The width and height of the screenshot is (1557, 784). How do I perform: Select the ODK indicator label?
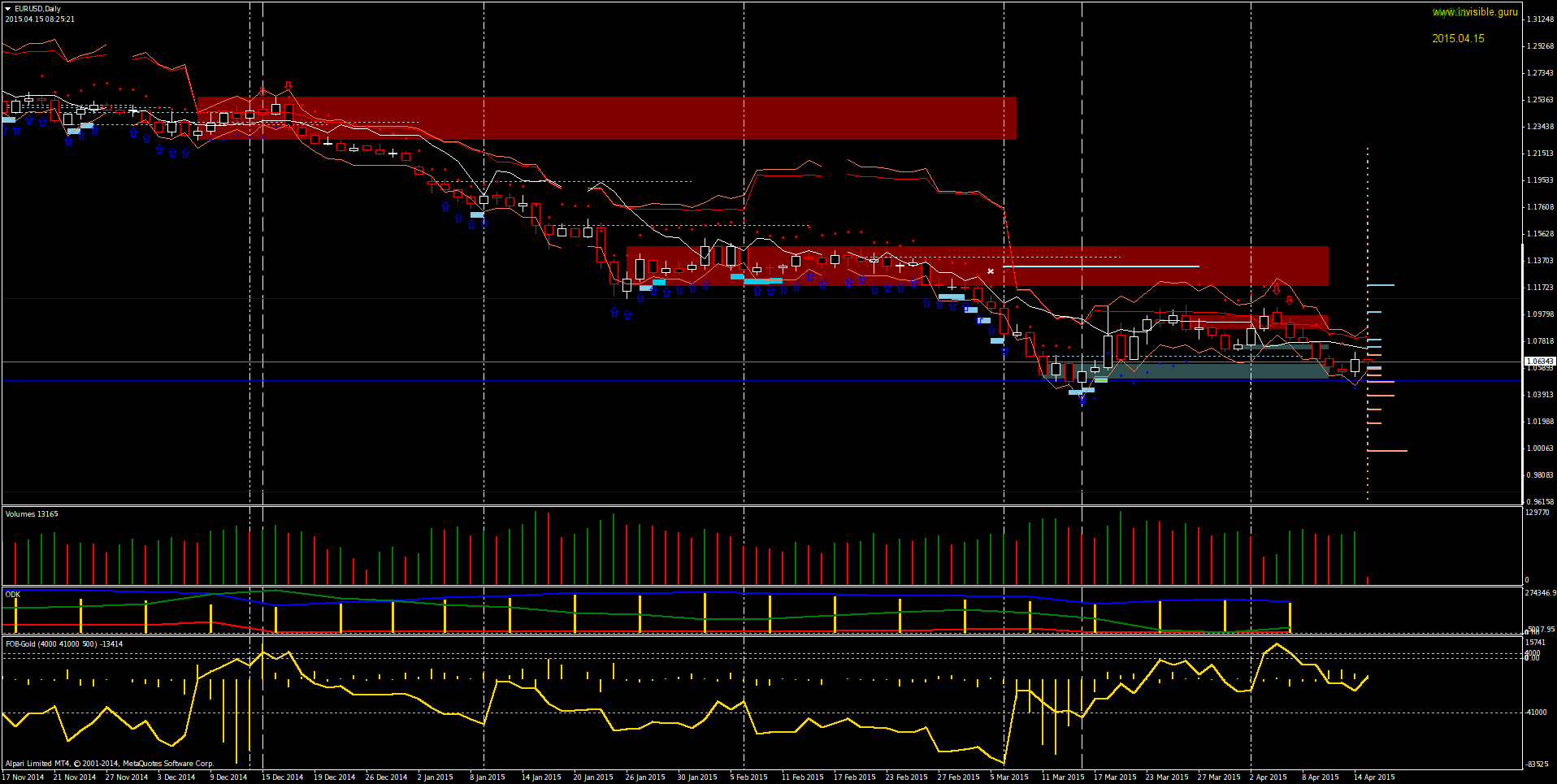(12, 594)
